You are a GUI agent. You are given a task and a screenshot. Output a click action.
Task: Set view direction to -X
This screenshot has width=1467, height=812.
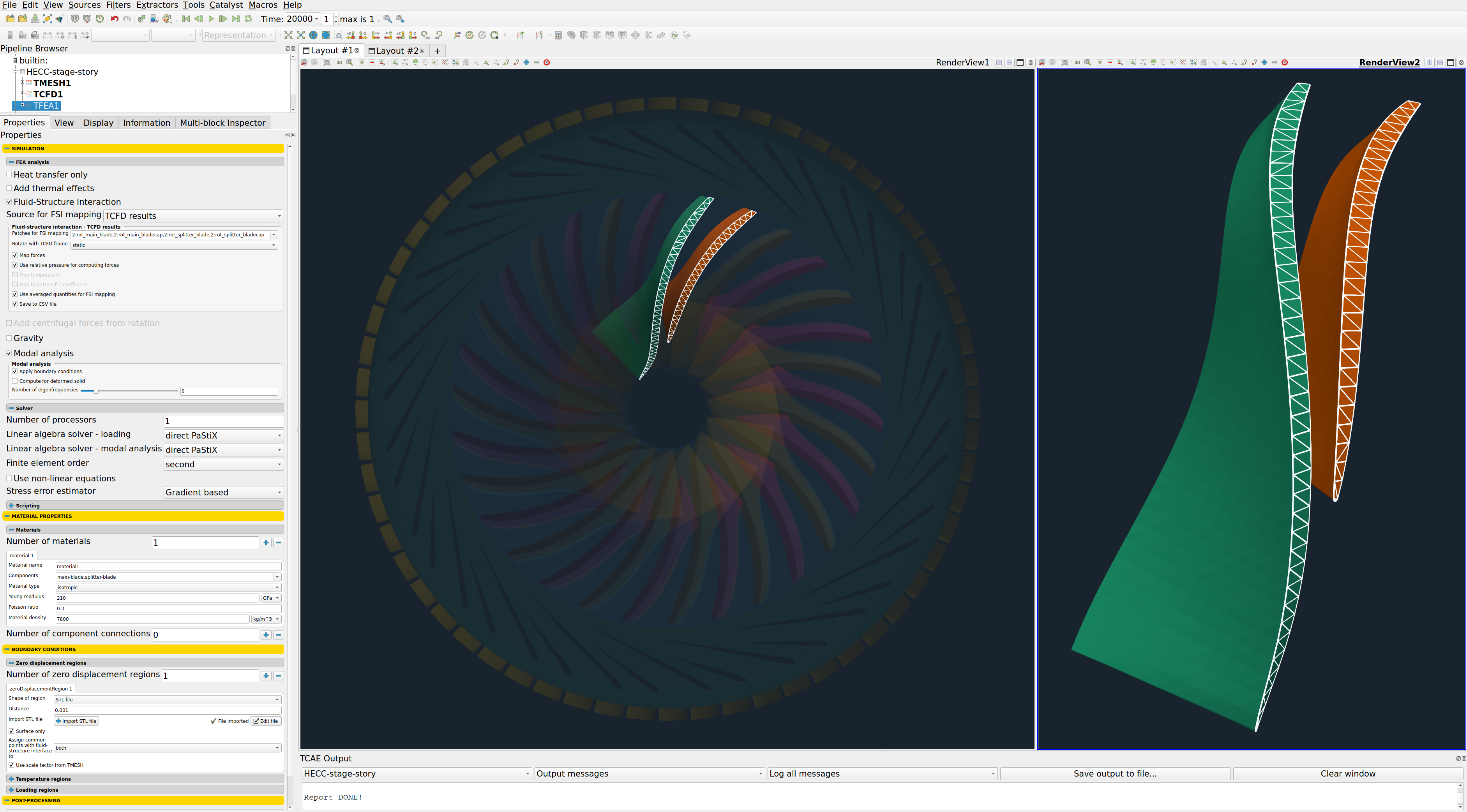tap(363, 35)
